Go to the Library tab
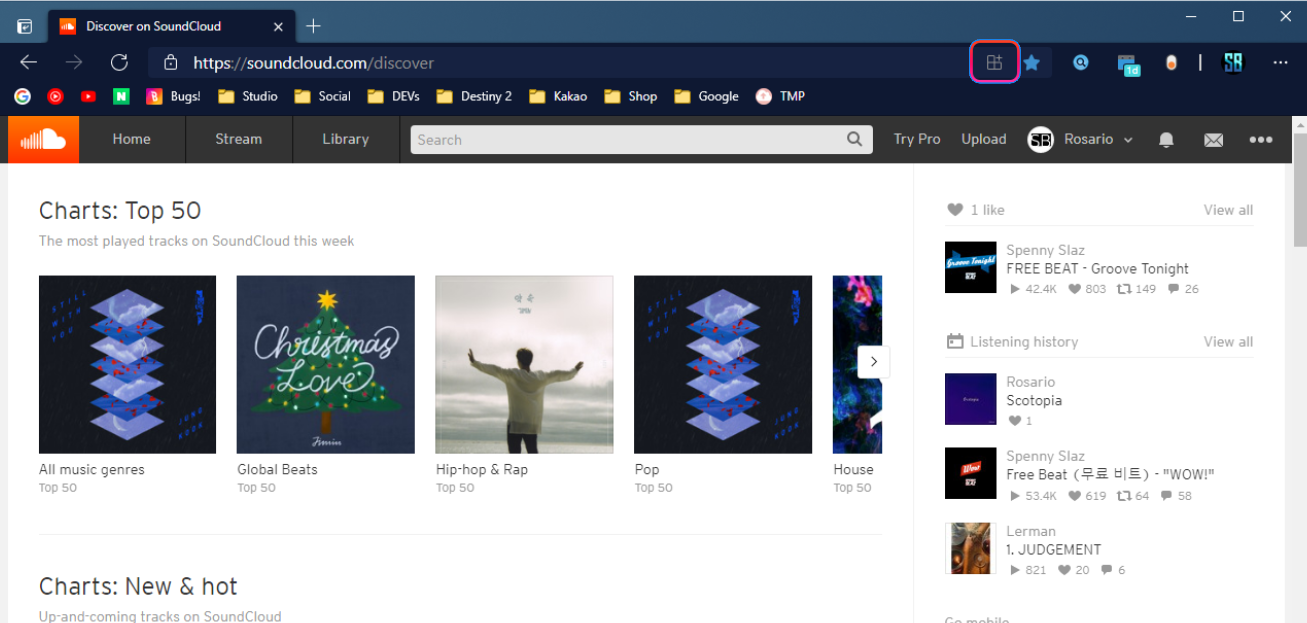1307x623 pixels. click(x=346, y=139)
